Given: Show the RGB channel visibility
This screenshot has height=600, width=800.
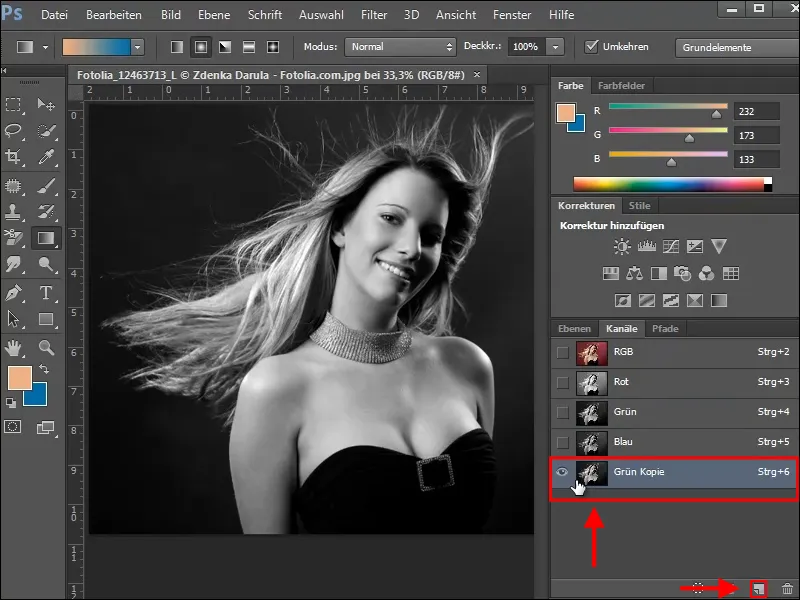Looking at the screenshot, I should [562, 353].
